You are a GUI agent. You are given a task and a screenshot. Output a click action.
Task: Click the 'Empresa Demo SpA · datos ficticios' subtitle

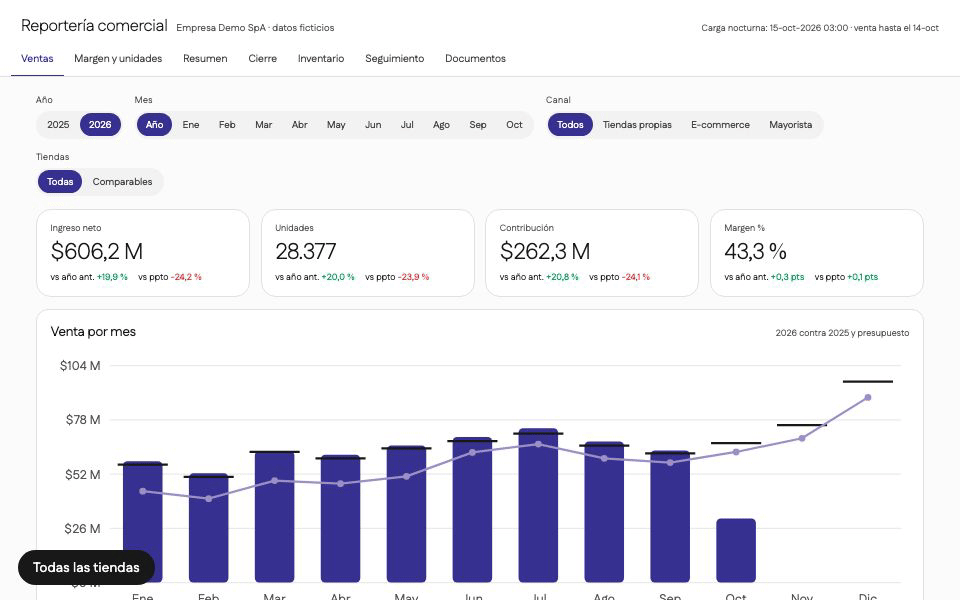click(255, 28)
